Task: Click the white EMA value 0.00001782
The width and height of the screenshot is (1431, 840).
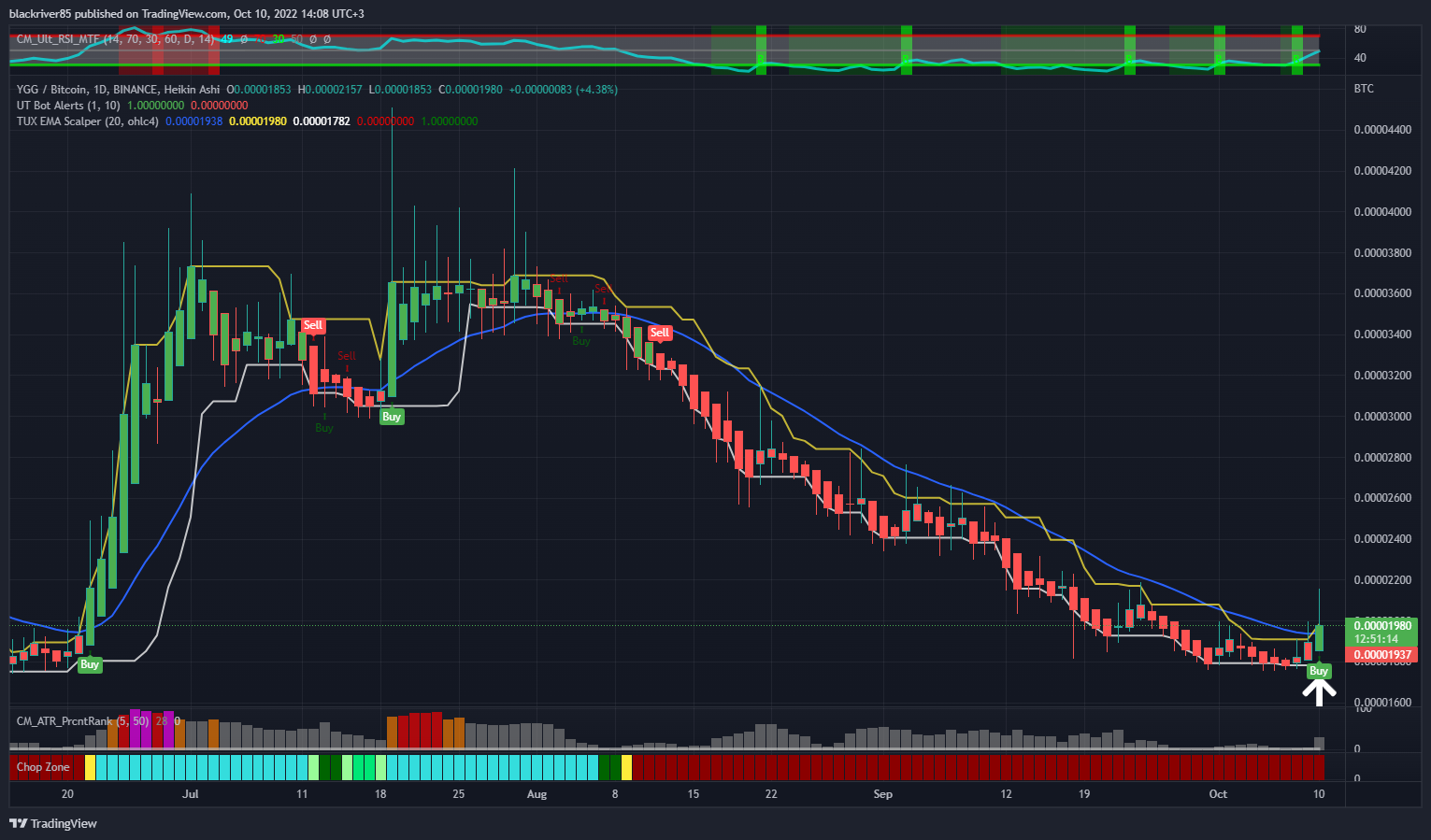Action: (x=322, y=121)
